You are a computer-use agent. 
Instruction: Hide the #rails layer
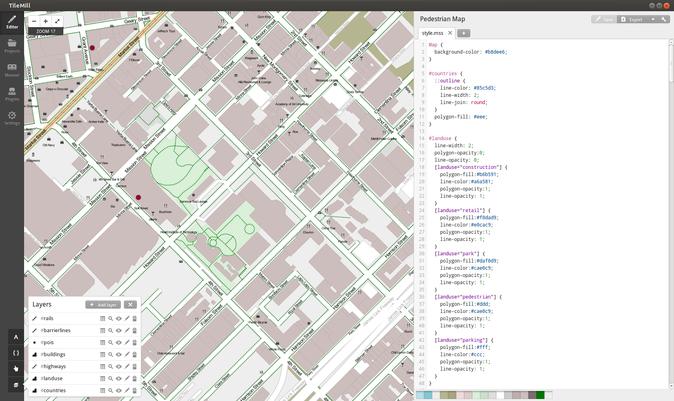click(x=119, y=318)
